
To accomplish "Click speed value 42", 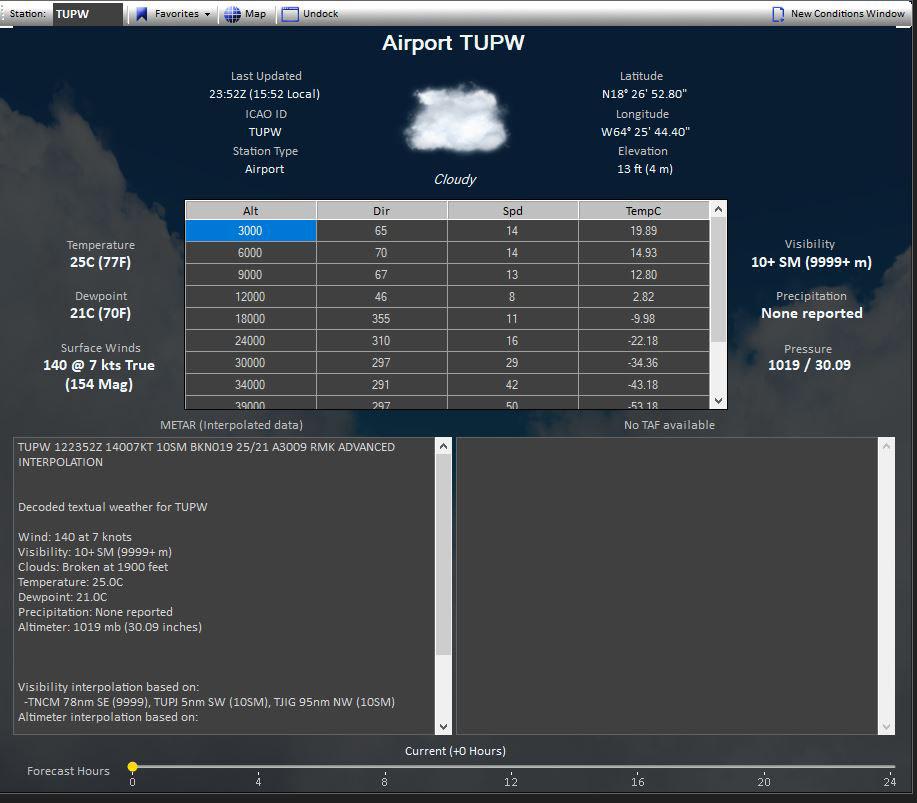I will coord(512,384).
